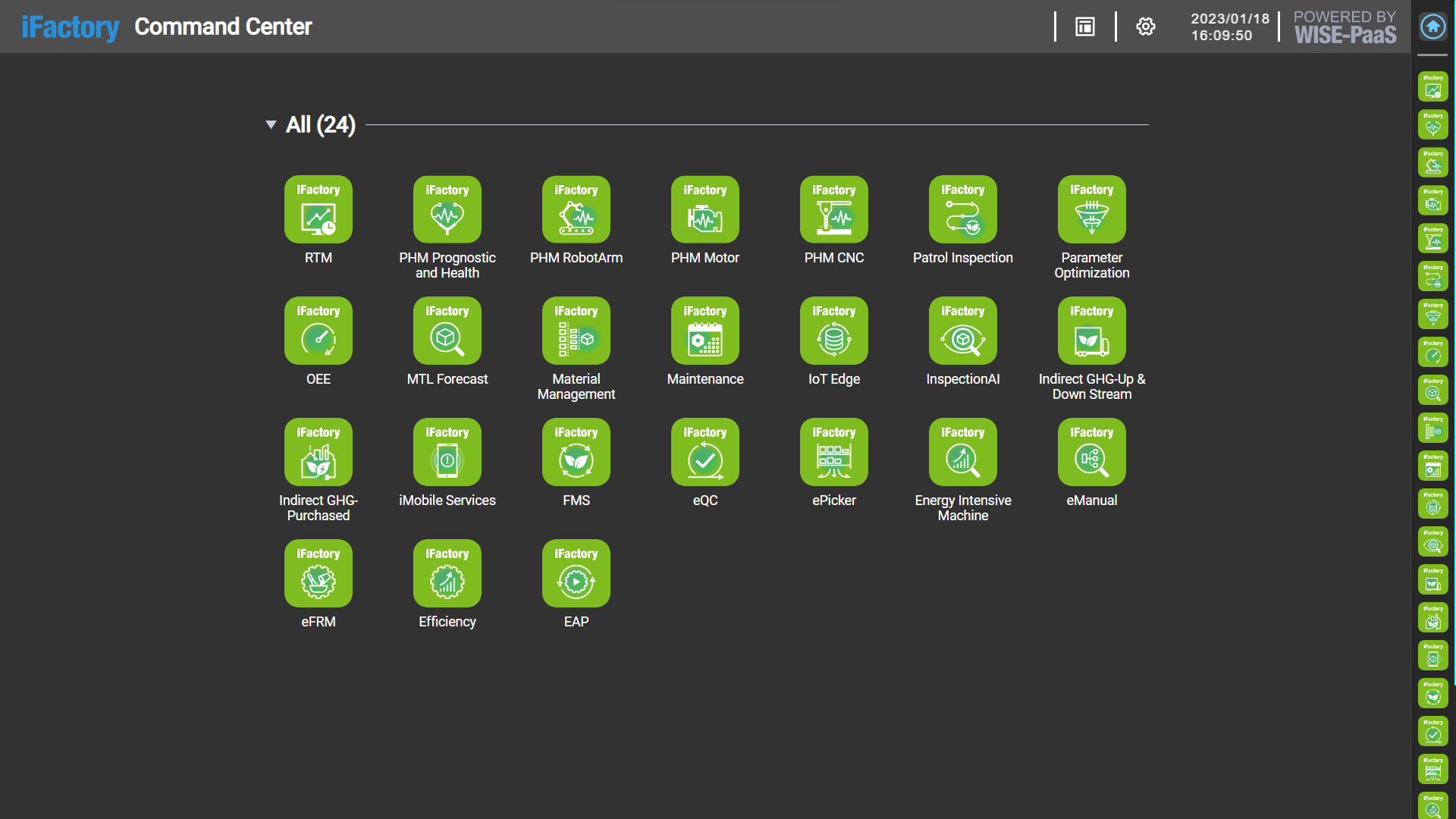Open ePicker shortcut in right sidebar
This screenshot has height=819, width=1456.
coord(1433,769)
